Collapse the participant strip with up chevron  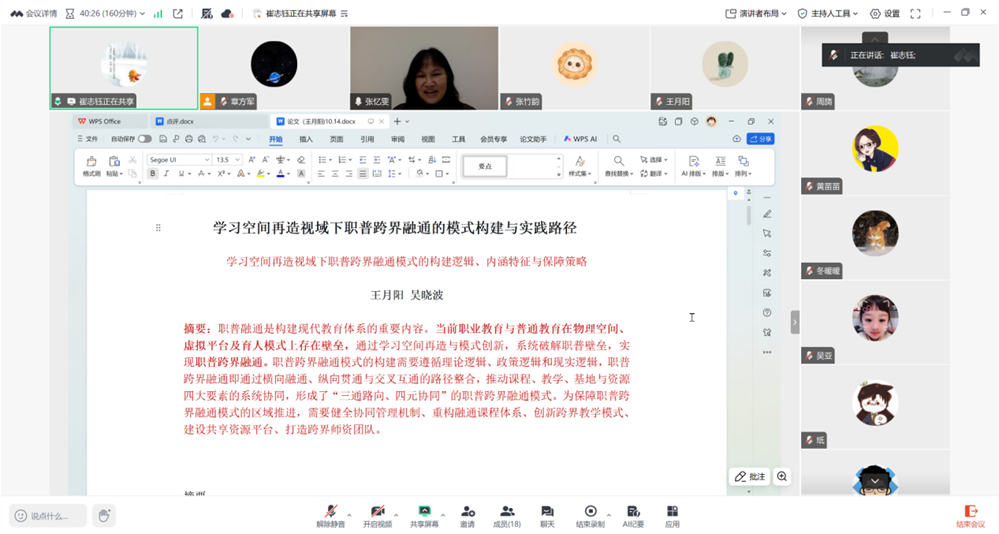pos(875,38)
